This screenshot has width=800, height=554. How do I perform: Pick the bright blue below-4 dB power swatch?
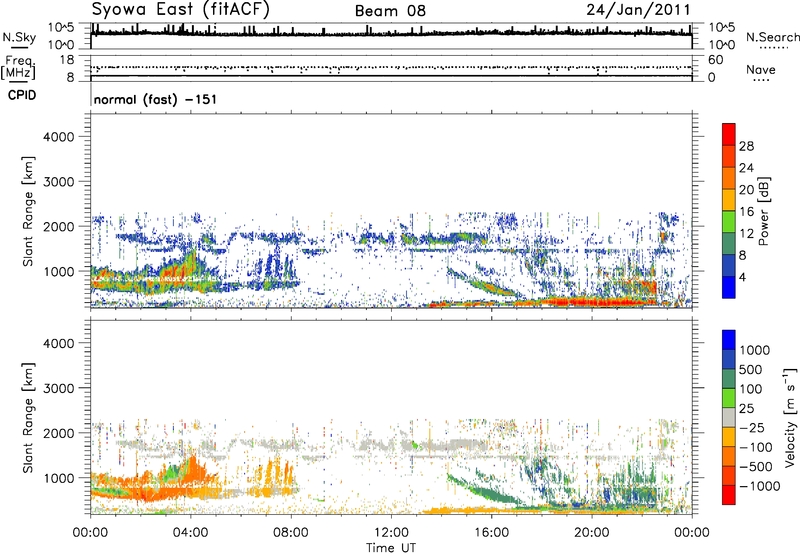pyautogui.click(x=729, y=288)
